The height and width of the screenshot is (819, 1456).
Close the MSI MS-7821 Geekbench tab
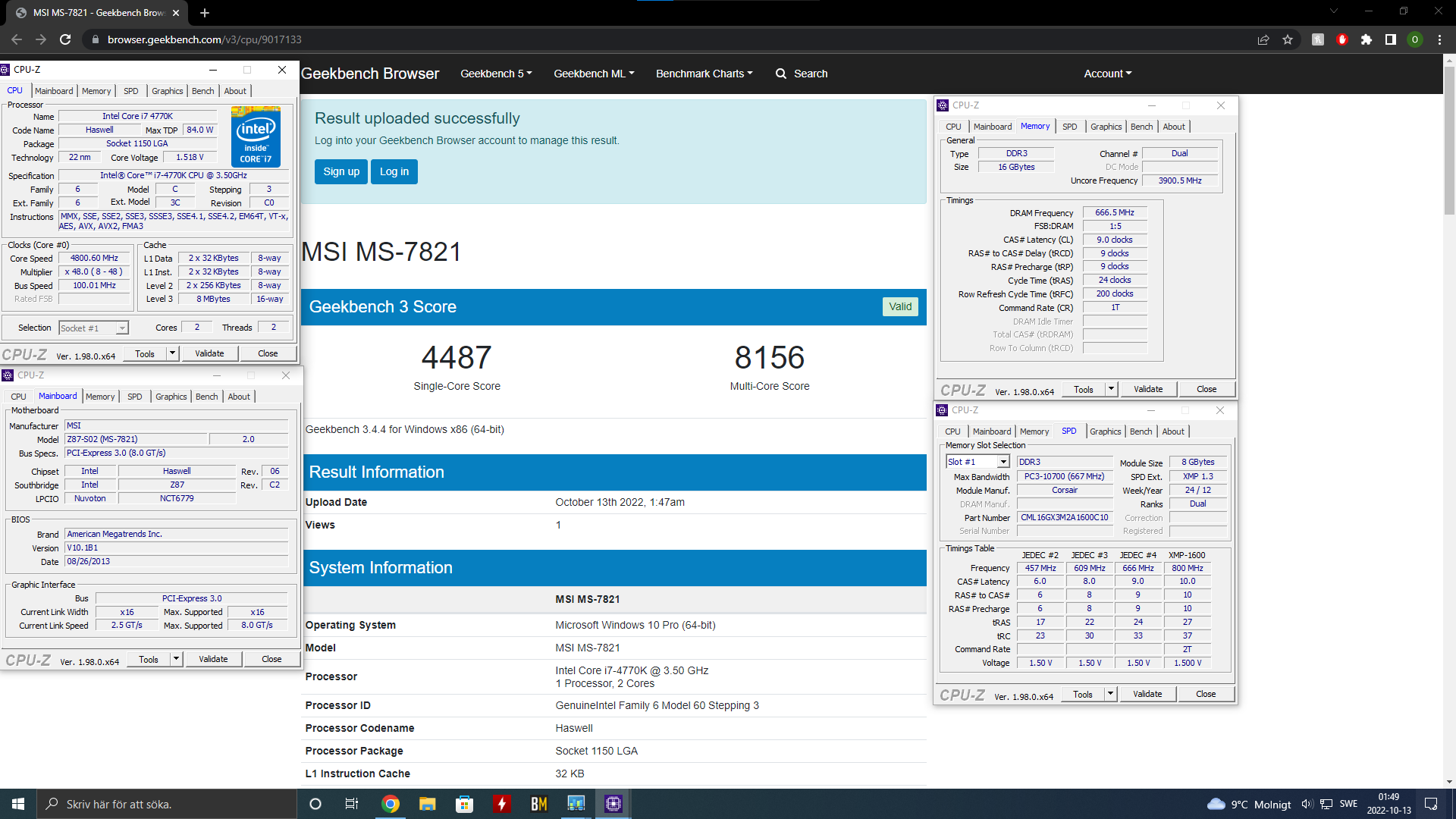pos(176,13)
